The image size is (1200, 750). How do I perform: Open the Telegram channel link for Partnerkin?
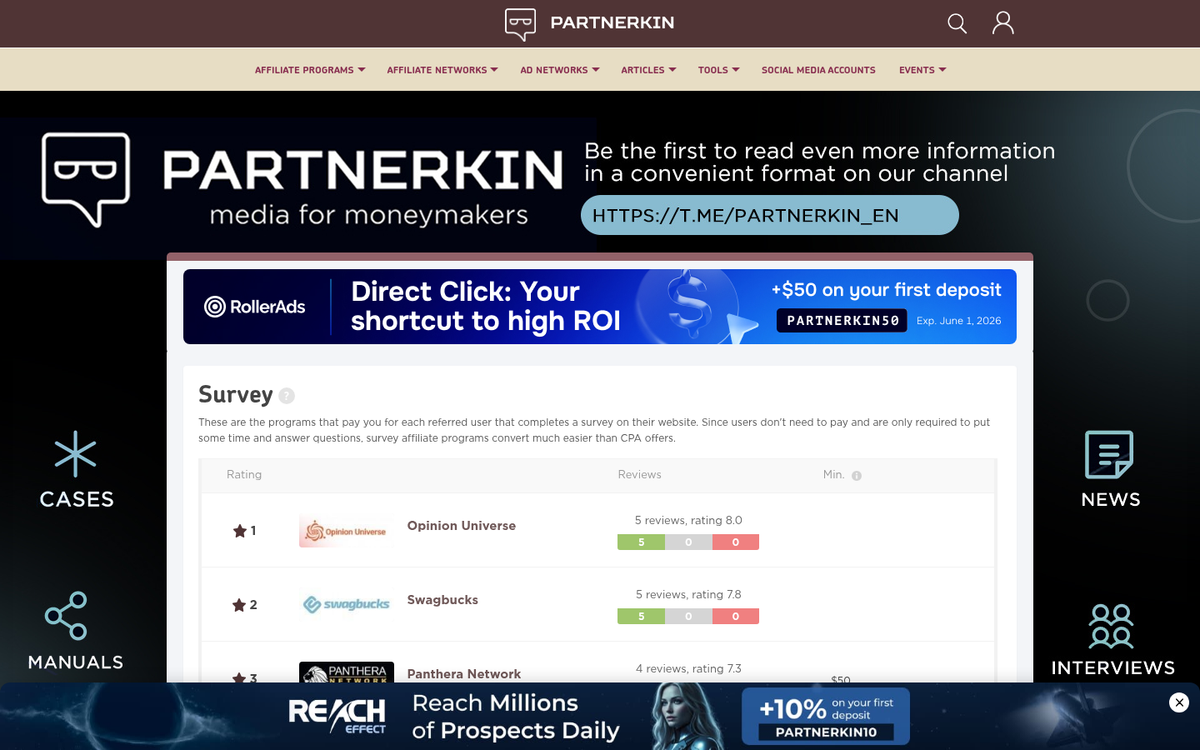click(x=769, y=214)
